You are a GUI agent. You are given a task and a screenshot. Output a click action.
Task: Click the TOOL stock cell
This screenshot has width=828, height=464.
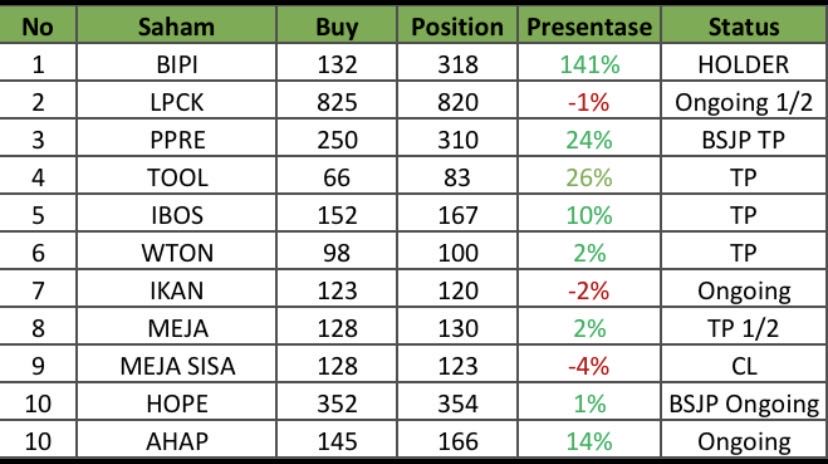176,178
